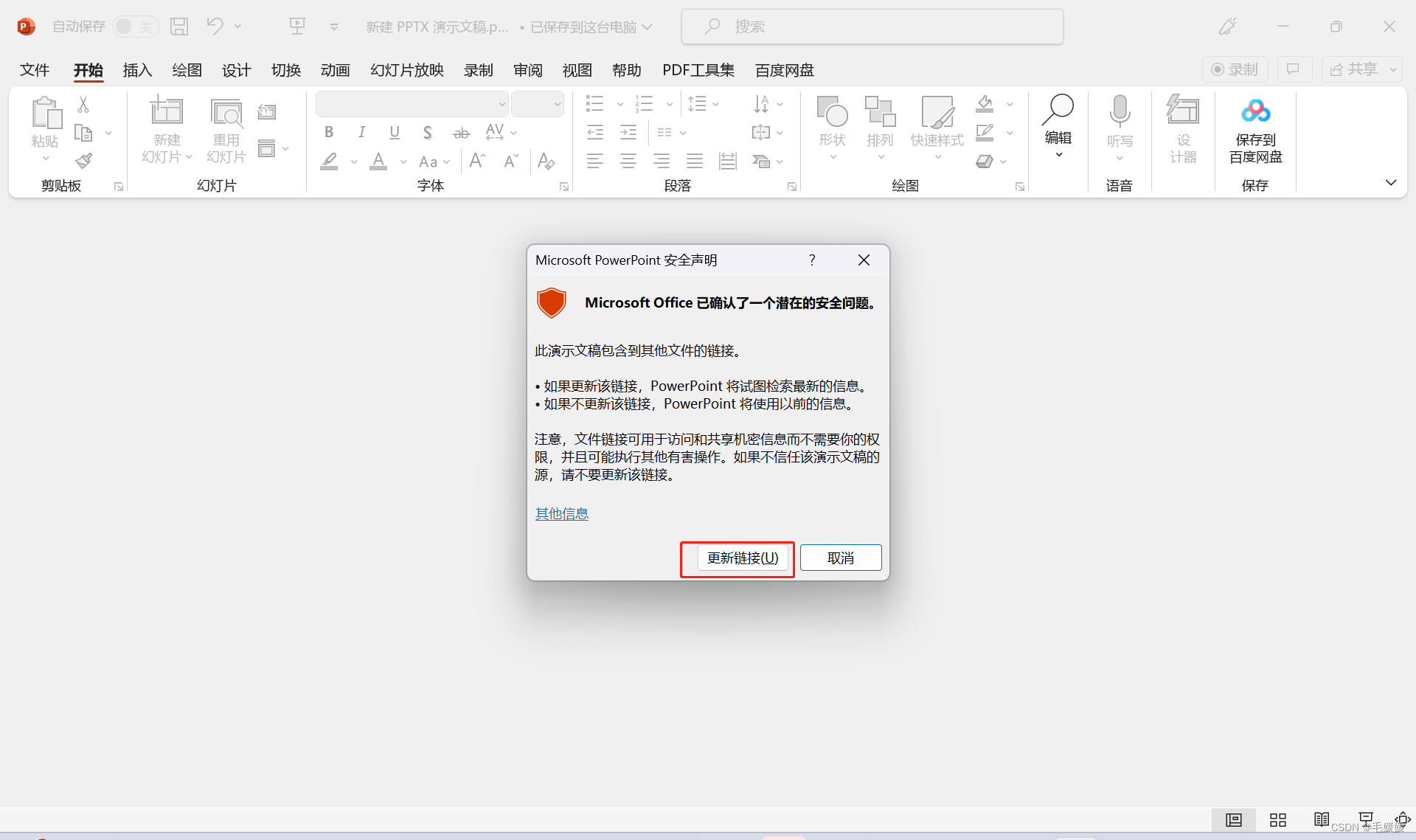This screenshot has width=1416, height=840.
Task: Toggle italic formatting button
Action: 361,132
